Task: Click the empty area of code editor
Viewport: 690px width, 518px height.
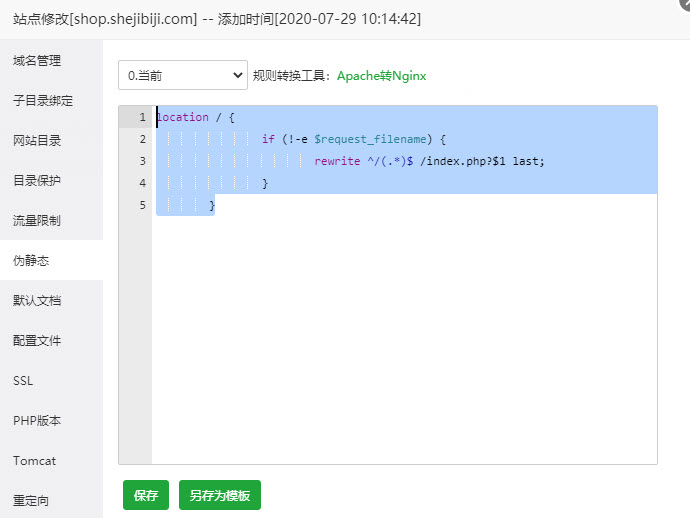Action: pos(400,340)
